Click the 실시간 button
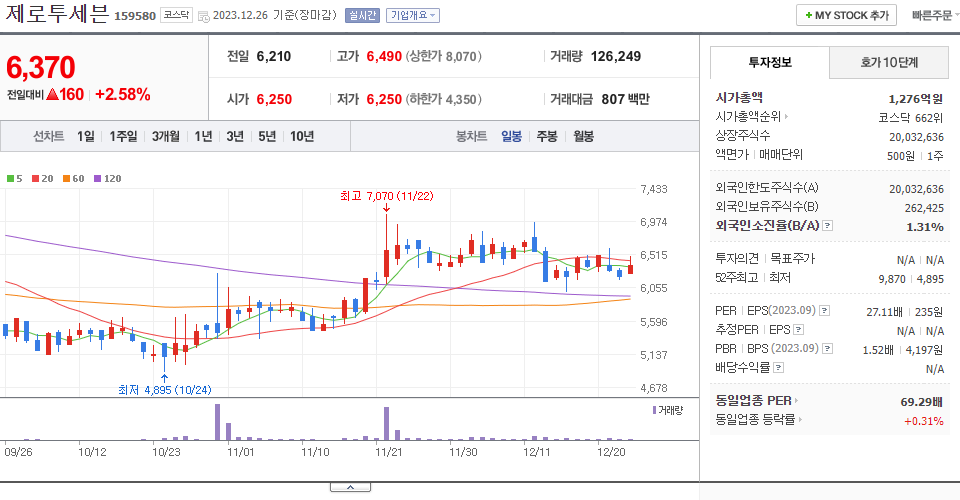960x500 pixels. pyautogui.click(x=362, y=15)
